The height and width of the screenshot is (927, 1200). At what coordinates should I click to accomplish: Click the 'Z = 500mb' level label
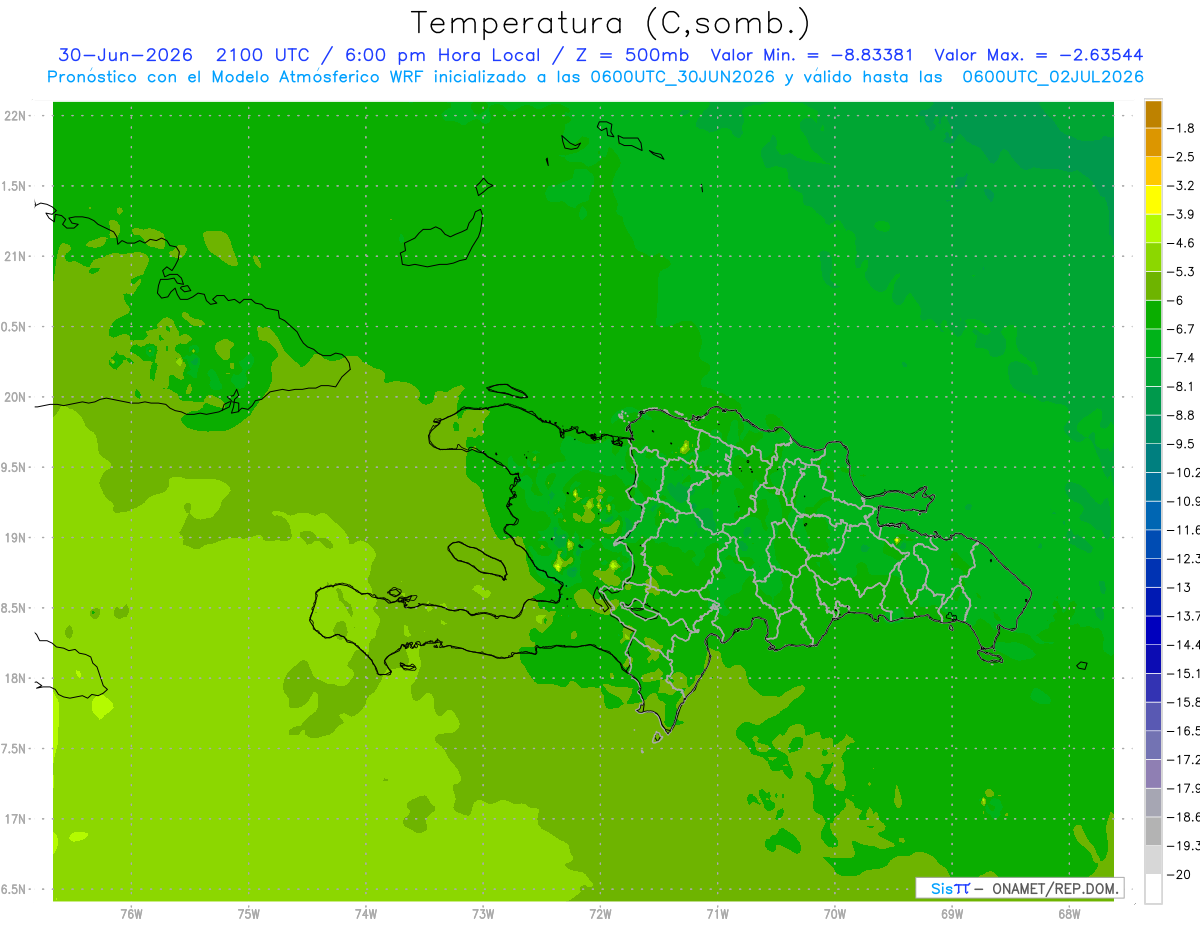point(632,55)
